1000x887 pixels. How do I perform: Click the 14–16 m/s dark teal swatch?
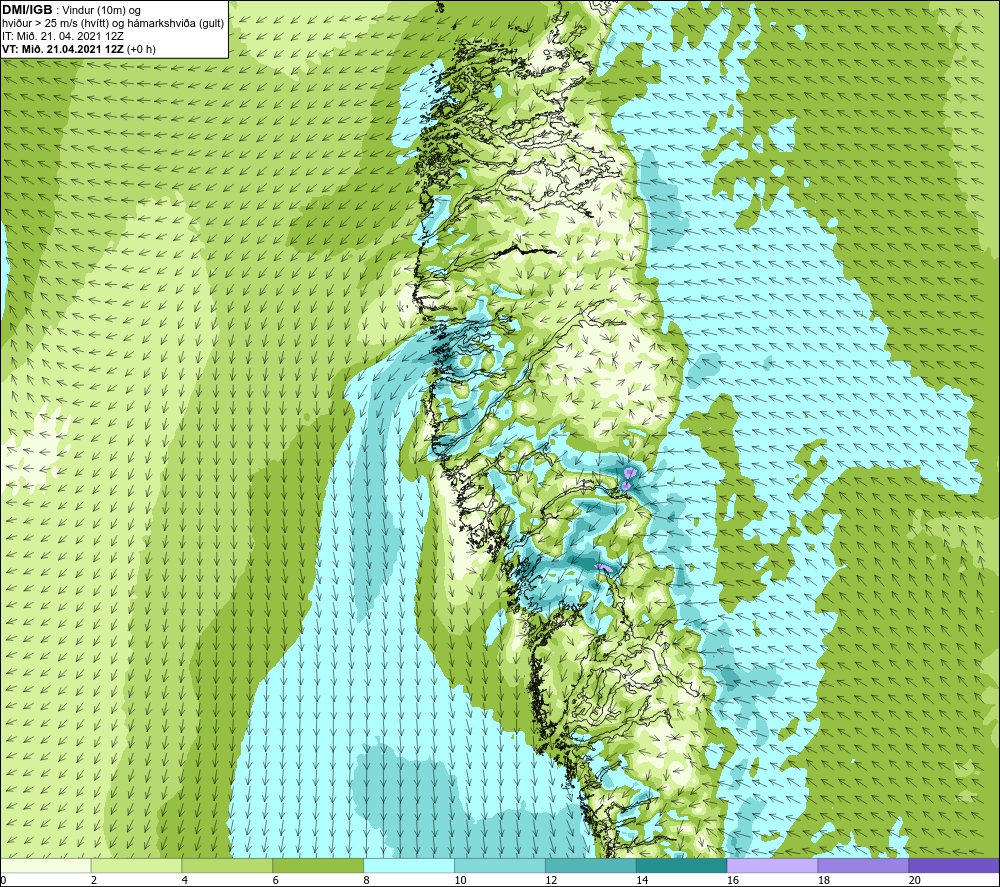point(682,866)
